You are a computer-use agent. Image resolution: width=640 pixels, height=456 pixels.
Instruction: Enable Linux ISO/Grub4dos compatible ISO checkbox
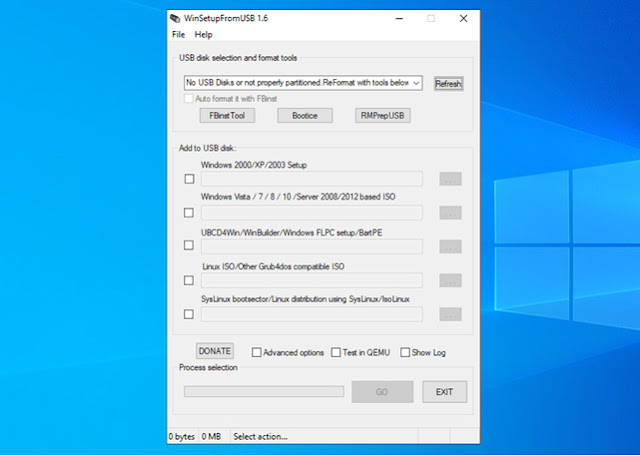pos(189,280)
